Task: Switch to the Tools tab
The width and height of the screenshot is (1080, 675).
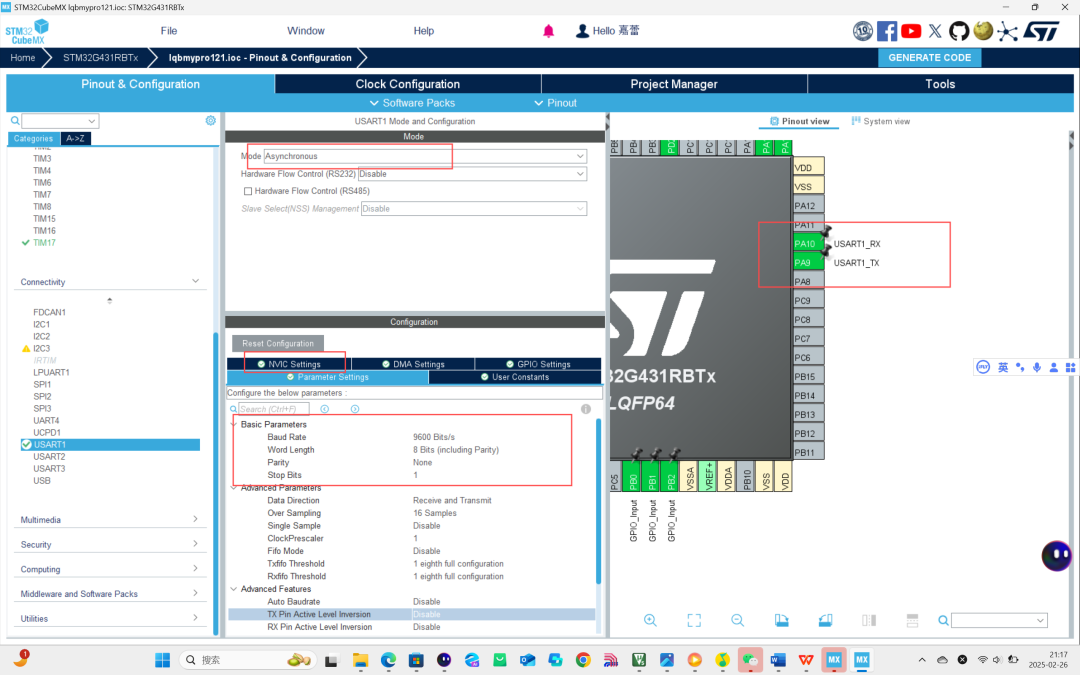Action: pos(940,84)
